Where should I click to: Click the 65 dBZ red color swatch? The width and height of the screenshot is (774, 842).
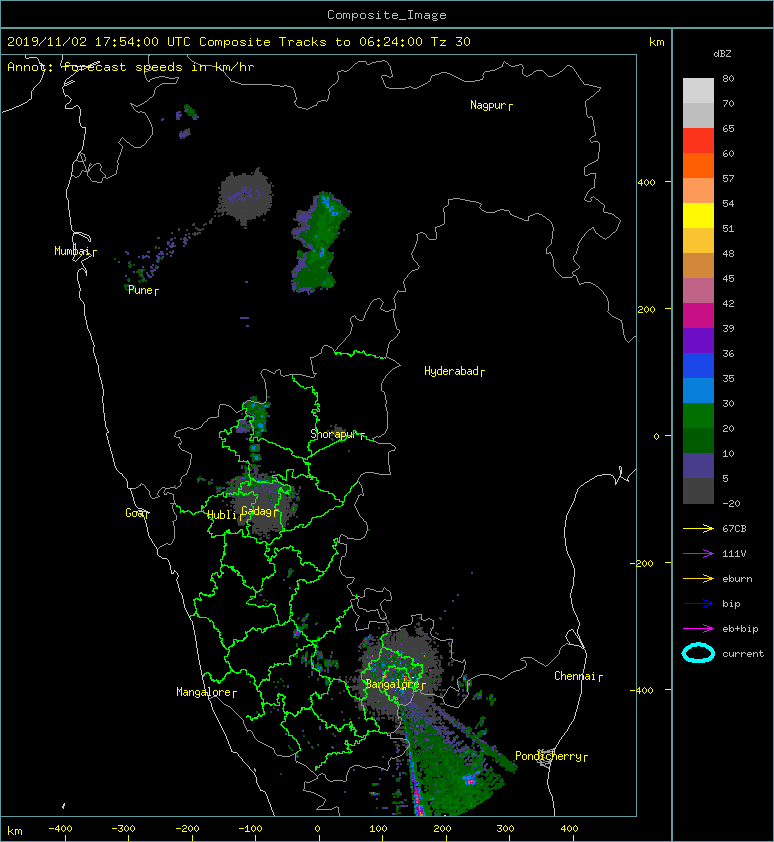pos(698,141)
